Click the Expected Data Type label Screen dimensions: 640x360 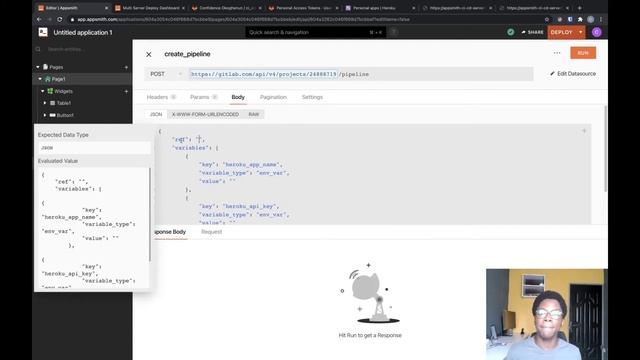tap(63, 135)
